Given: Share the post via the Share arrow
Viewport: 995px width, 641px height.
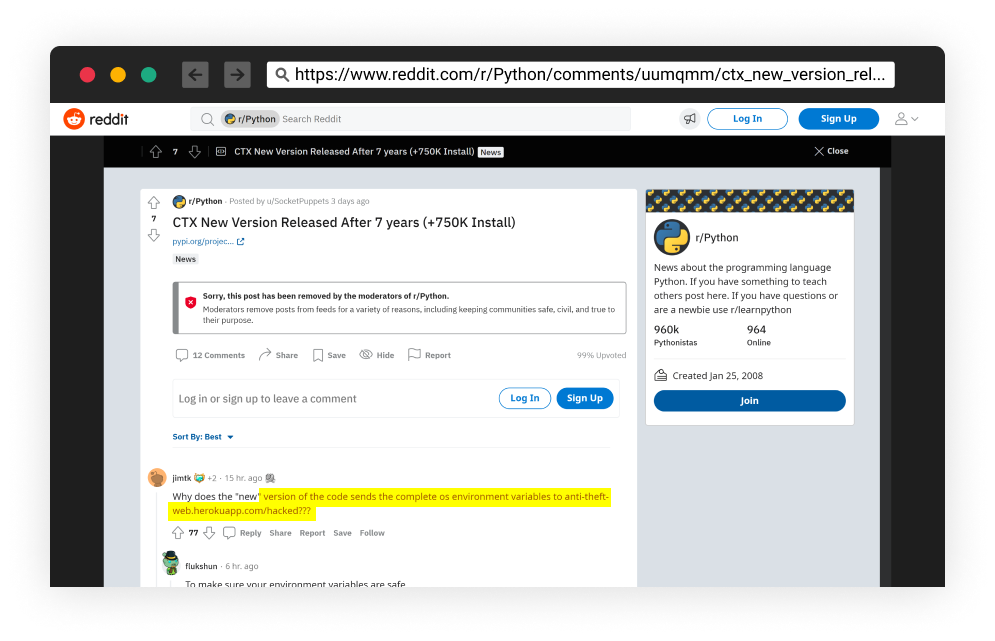Looking at the screenshot, I should click(265, 354).
